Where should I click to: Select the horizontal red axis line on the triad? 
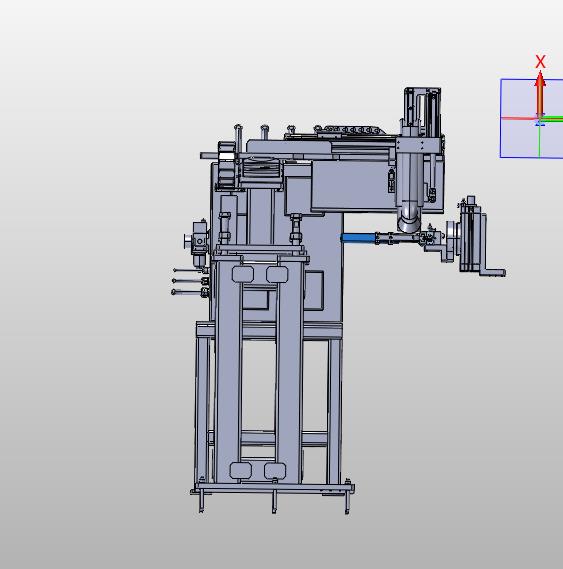click(x=519, y=118)
